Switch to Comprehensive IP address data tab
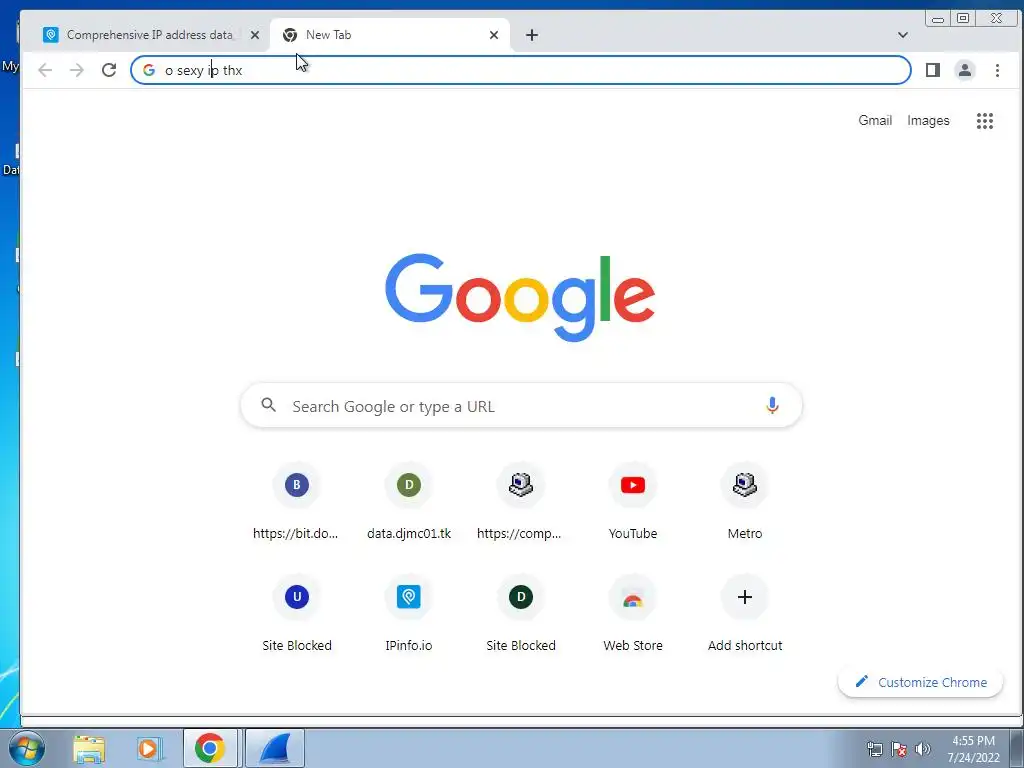1024x768 pixels. 152,35
